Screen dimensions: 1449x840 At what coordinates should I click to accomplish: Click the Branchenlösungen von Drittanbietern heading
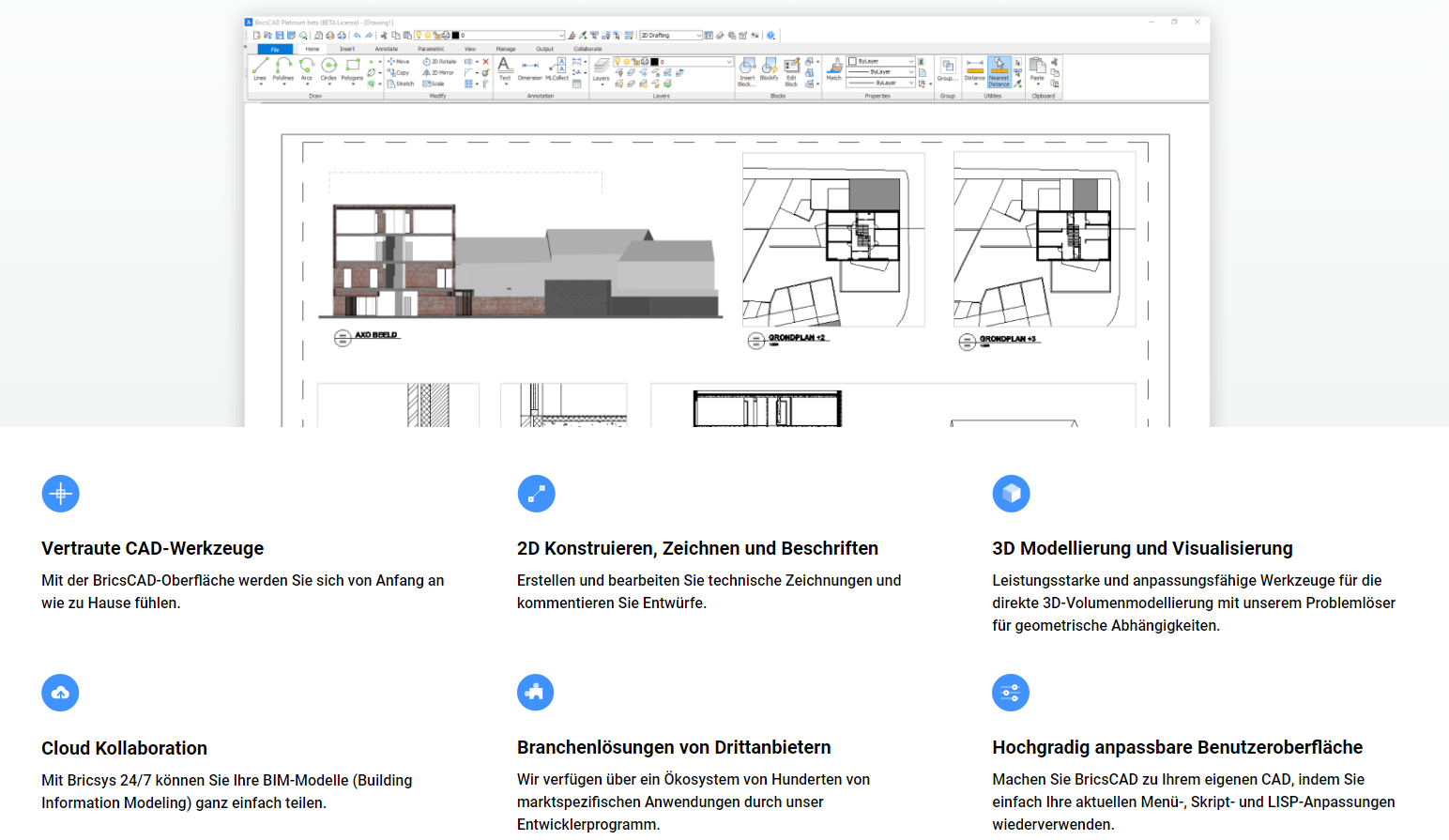[x=674, y=747]
